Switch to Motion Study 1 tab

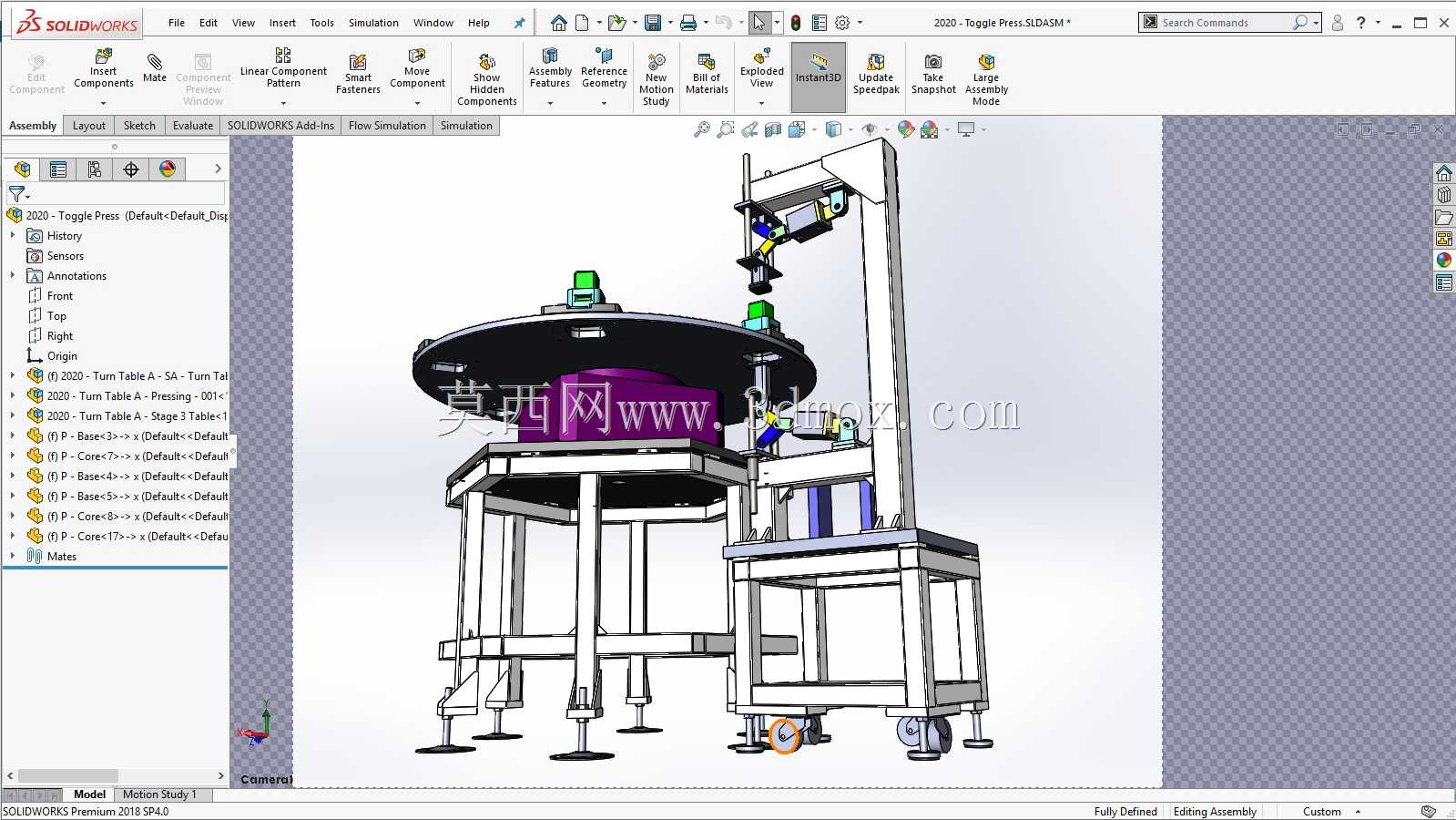159,794
